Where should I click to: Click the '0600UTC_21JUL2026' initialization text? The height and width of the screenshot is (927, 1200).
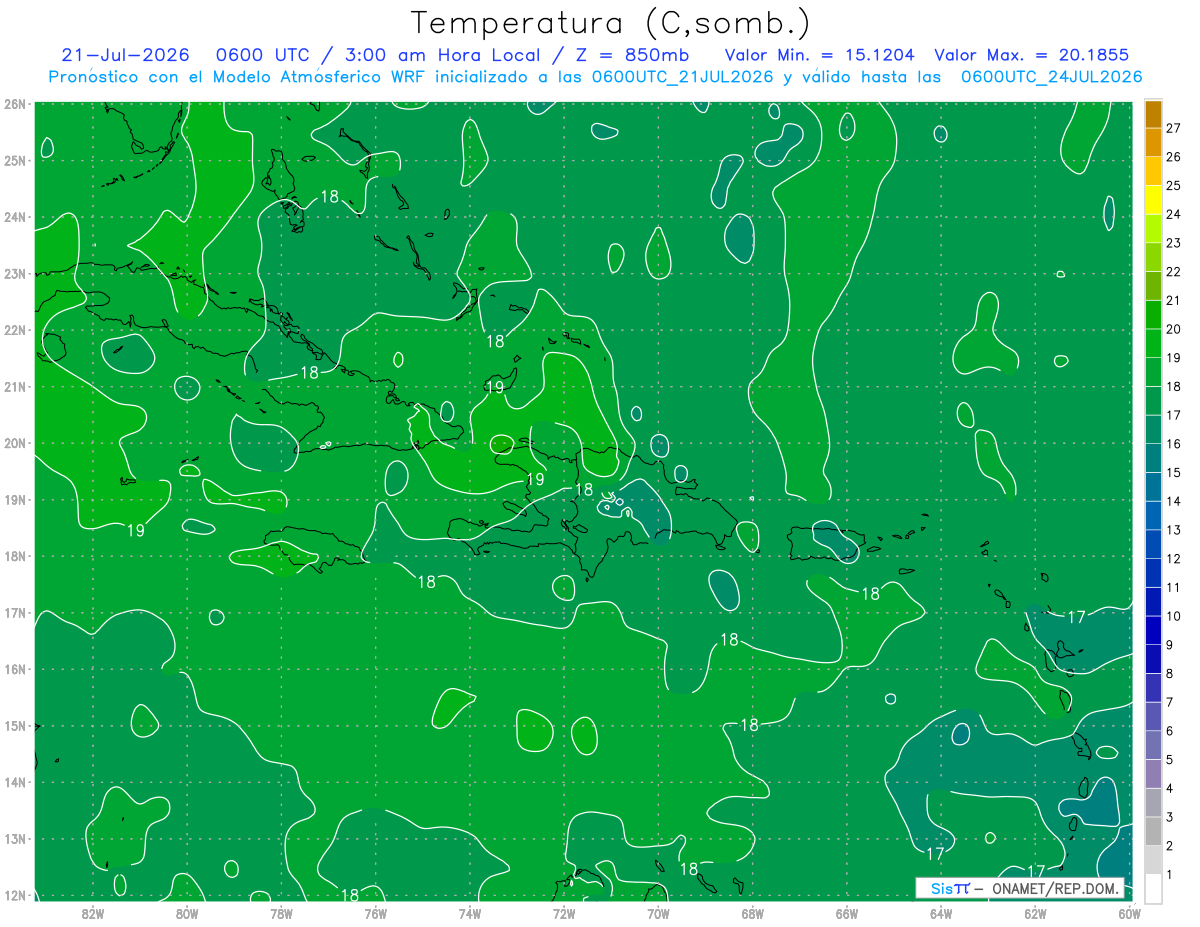coord(681,76)
